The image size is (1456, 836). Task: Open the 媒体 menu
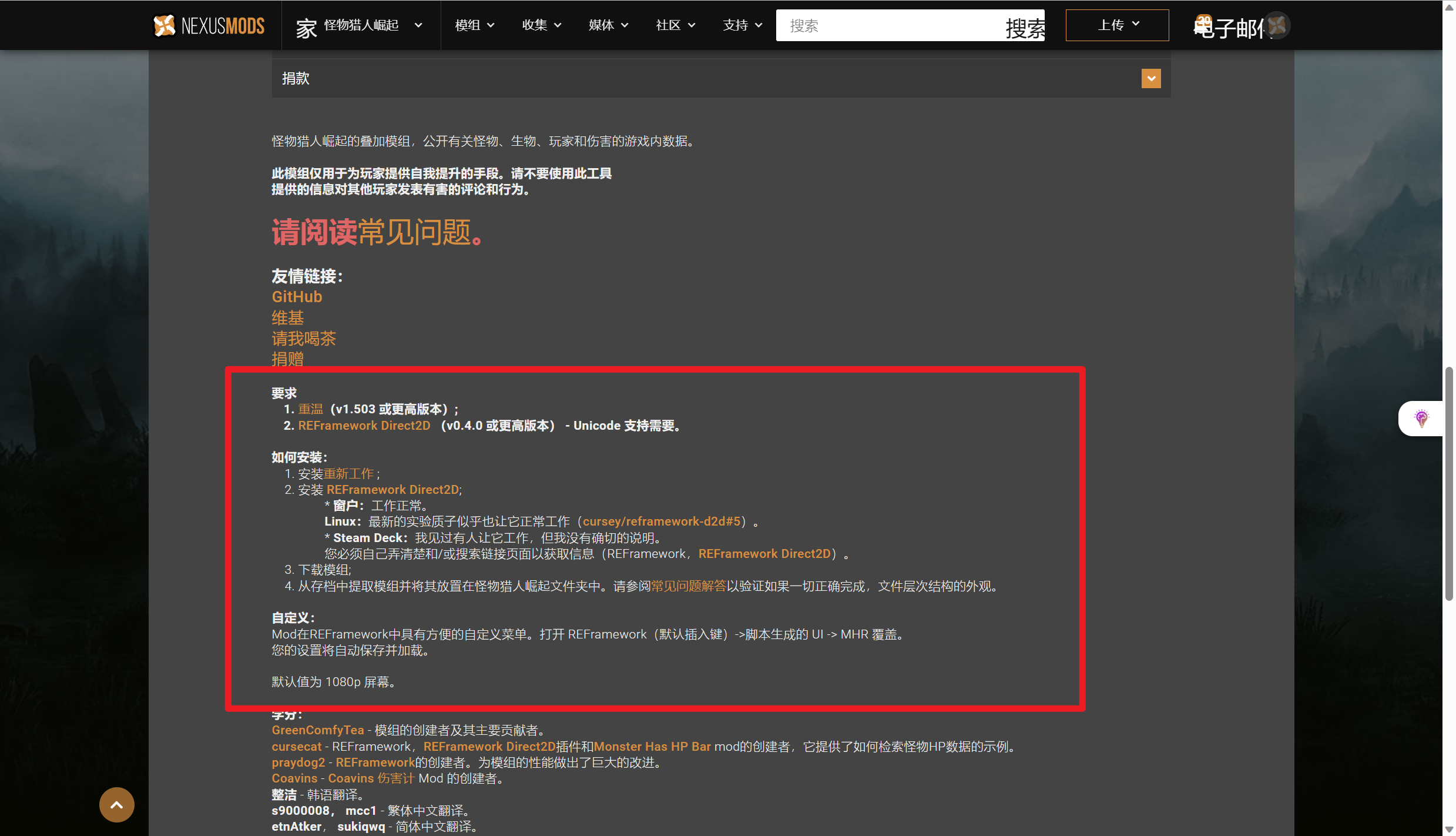(608, 25)
